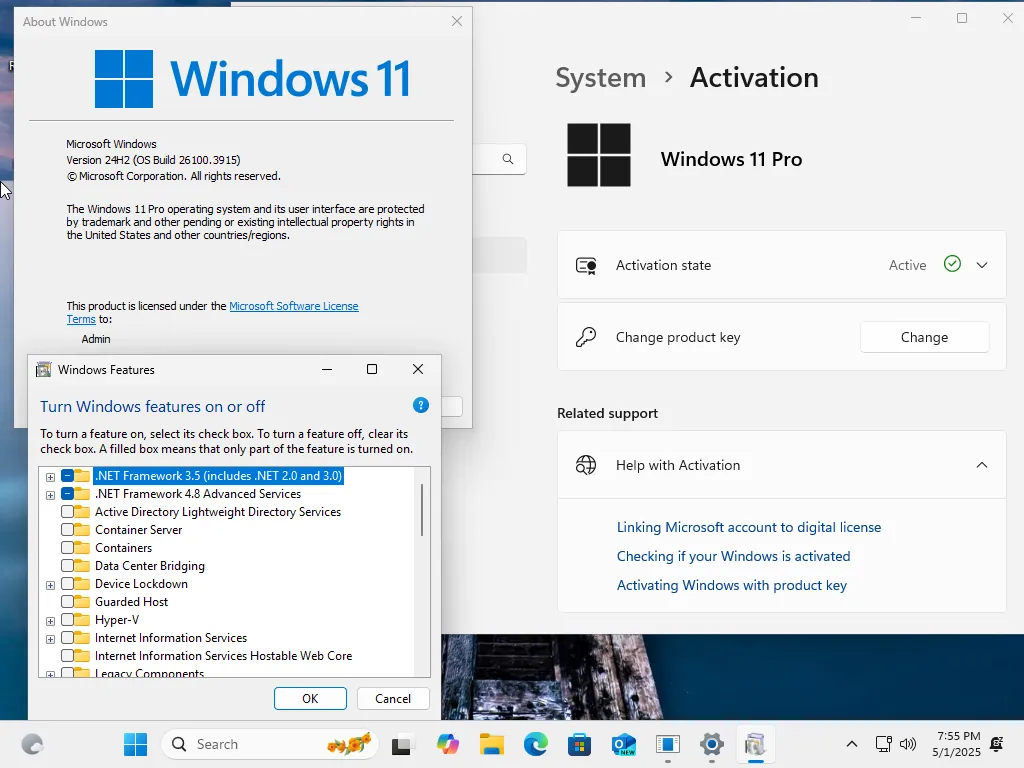Open the Microsoft Software License link
The image size is (1024, 768).
coord(294,306)
